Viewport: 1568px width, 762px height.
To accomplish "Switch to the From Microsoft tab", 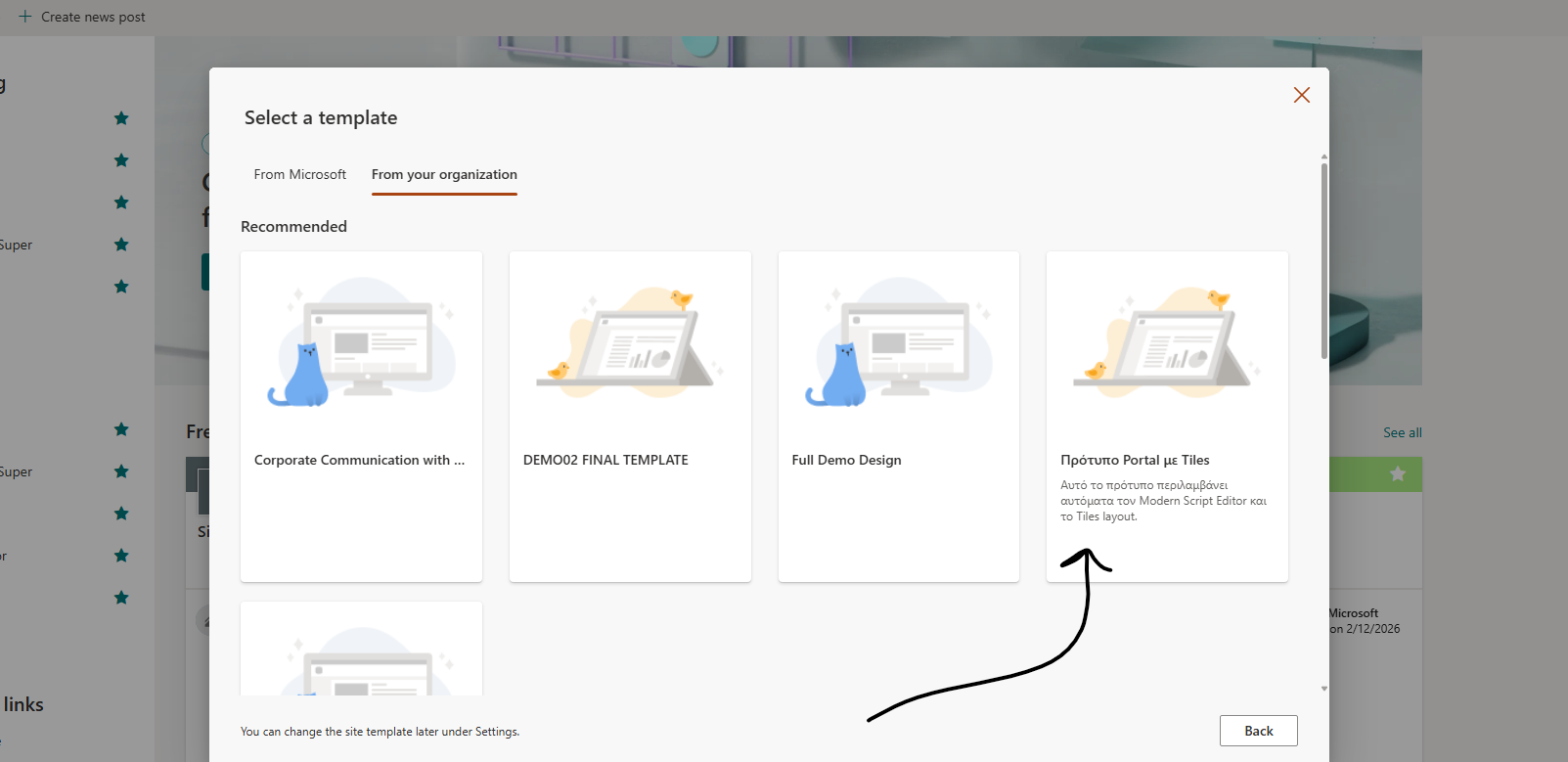I will pyautogui.click(x=299, y=174).
